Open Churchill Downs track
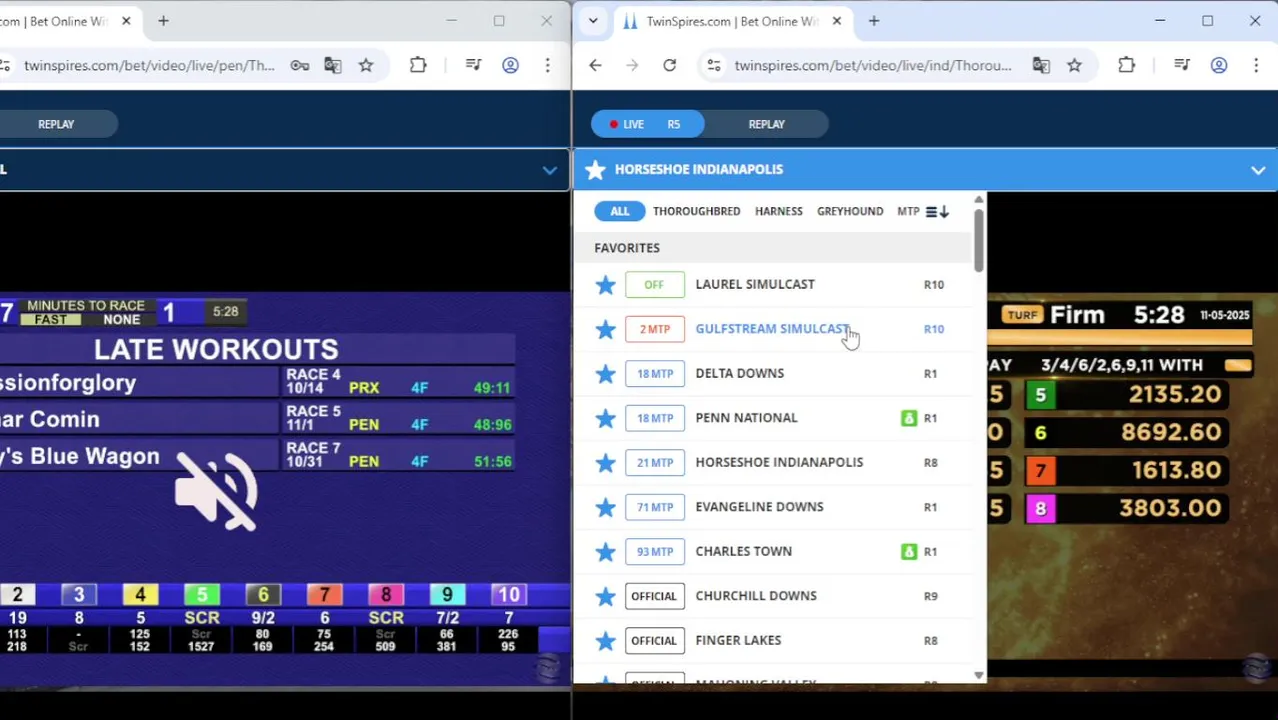1278x720 pixels. tap(756, 595)
